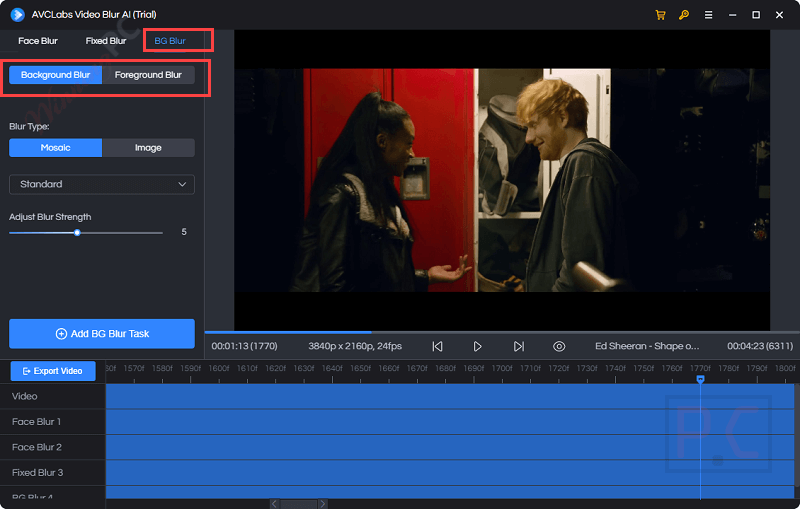800x509 pixels.
Task: Click timeline scrollbar right arrow
Action: tap(322, 504)
